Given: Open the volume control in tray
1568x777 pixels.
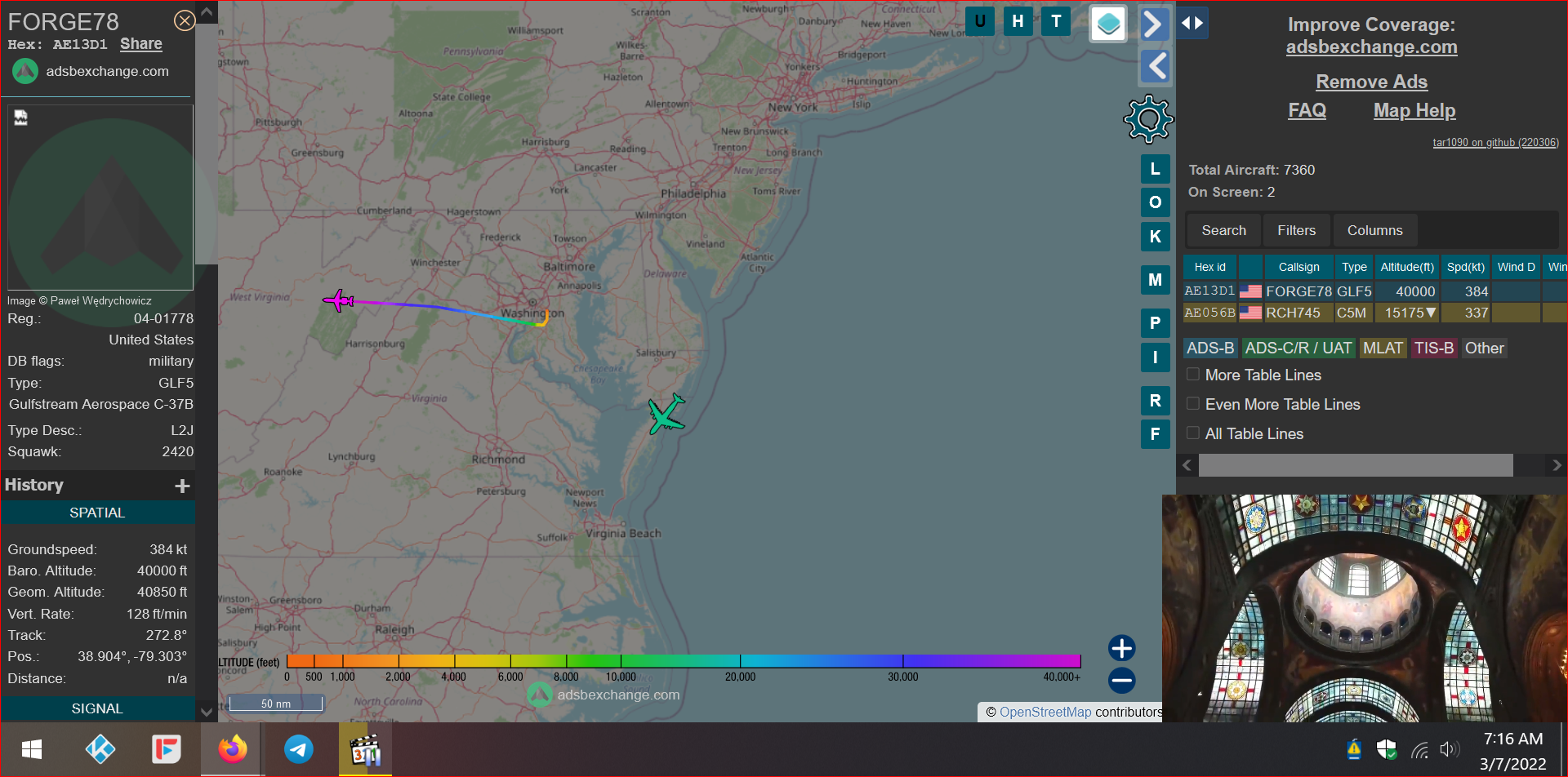Looking at the screenshot, I should [1450, 749].
